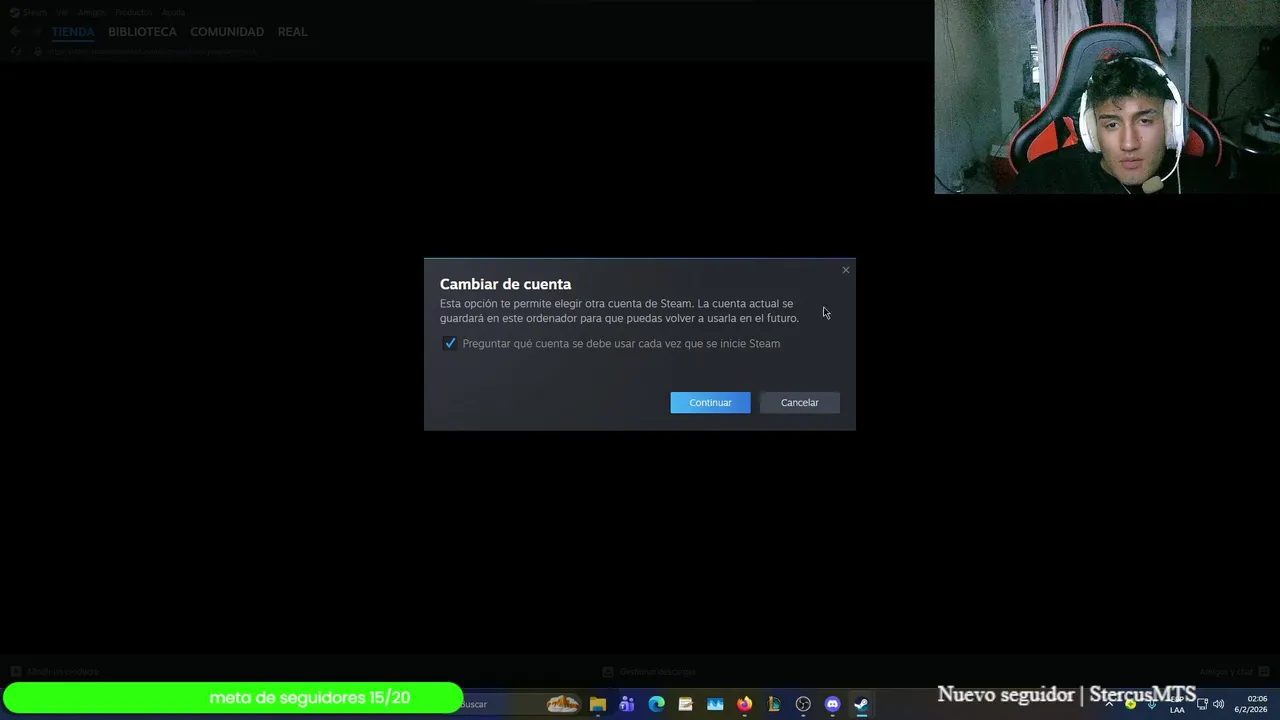Click the Cancelar button
Image resolution: width=1280 pixels, height=720 pixels.
[x=799, y=402]
